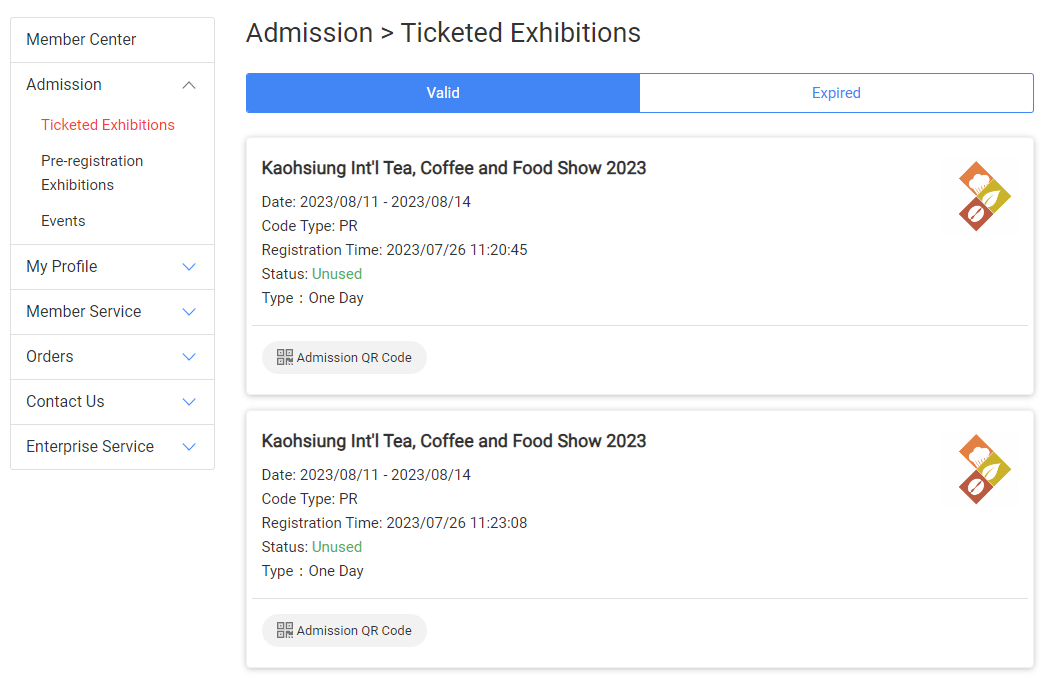Open first ticket's Admission QR Code
1045x693 pixels.
click(x=345, y=357)
